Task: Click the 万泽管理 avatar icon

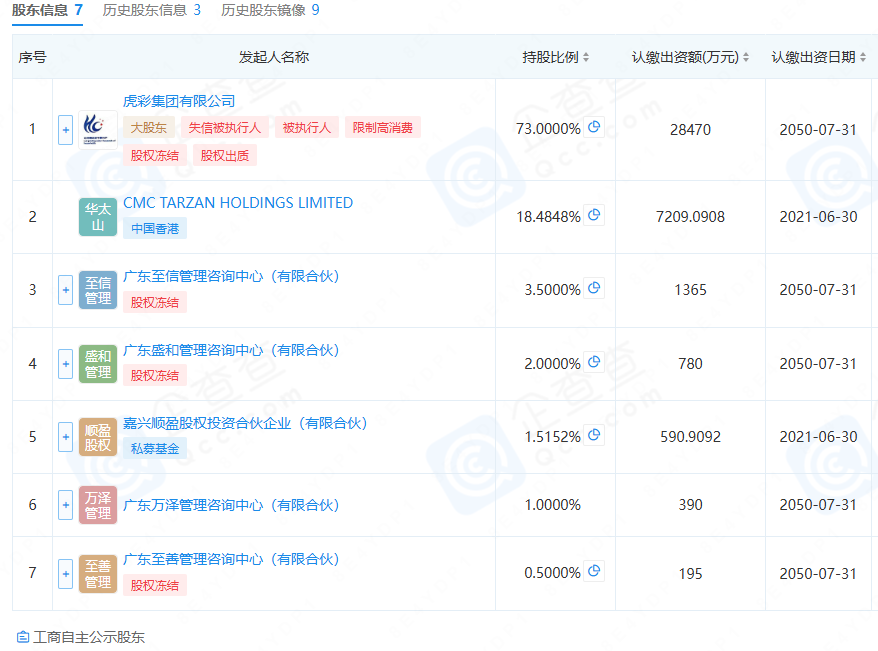Action: coord(98,505)
